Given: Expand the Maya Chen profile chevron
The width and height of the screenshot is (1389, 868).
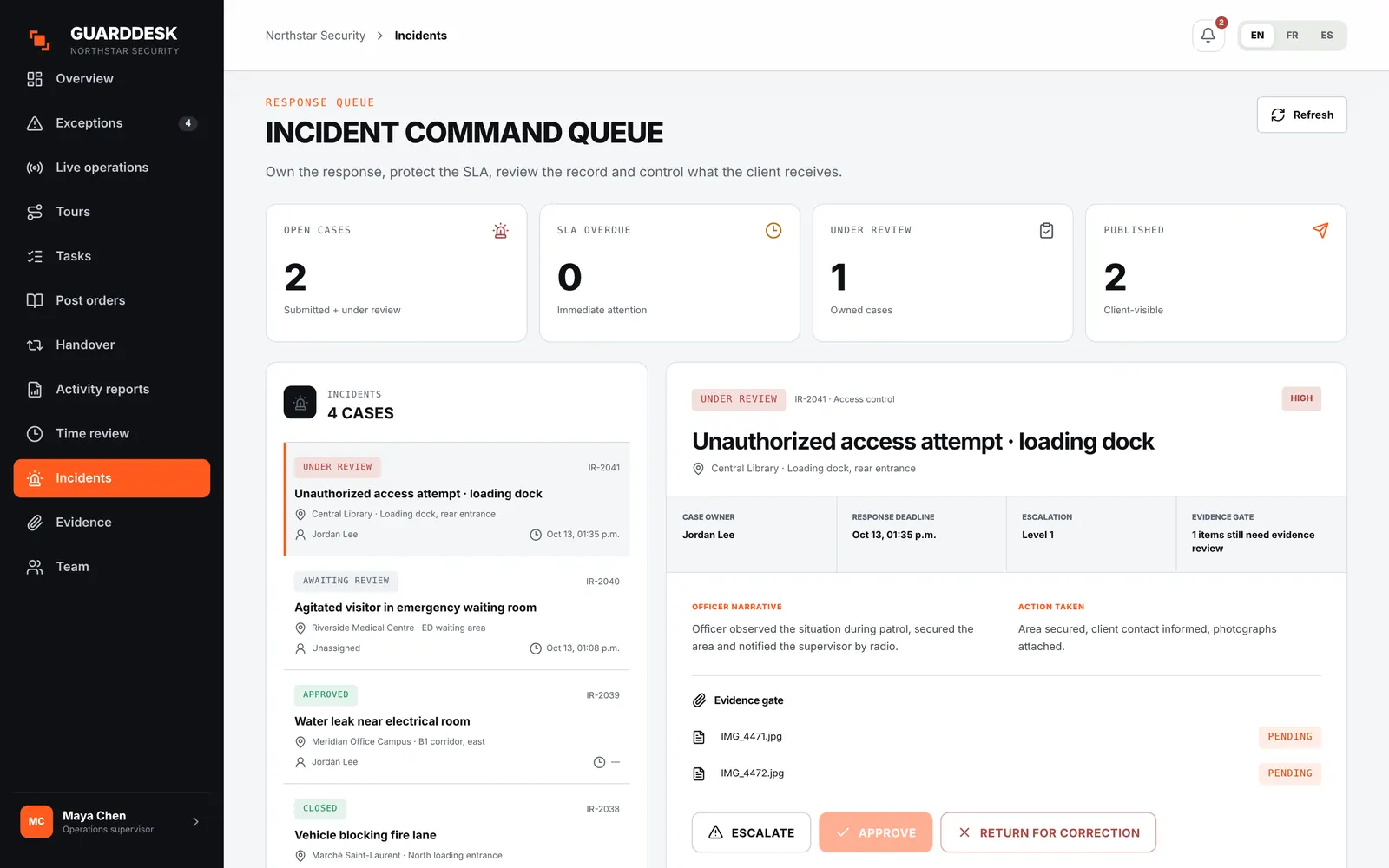Looking at the screenshot, I should coord(195,822).
